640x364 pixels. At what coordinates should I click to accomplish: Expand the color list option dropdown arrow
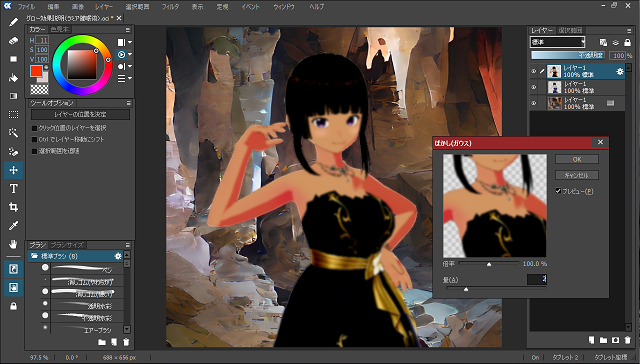pos(130,78)
